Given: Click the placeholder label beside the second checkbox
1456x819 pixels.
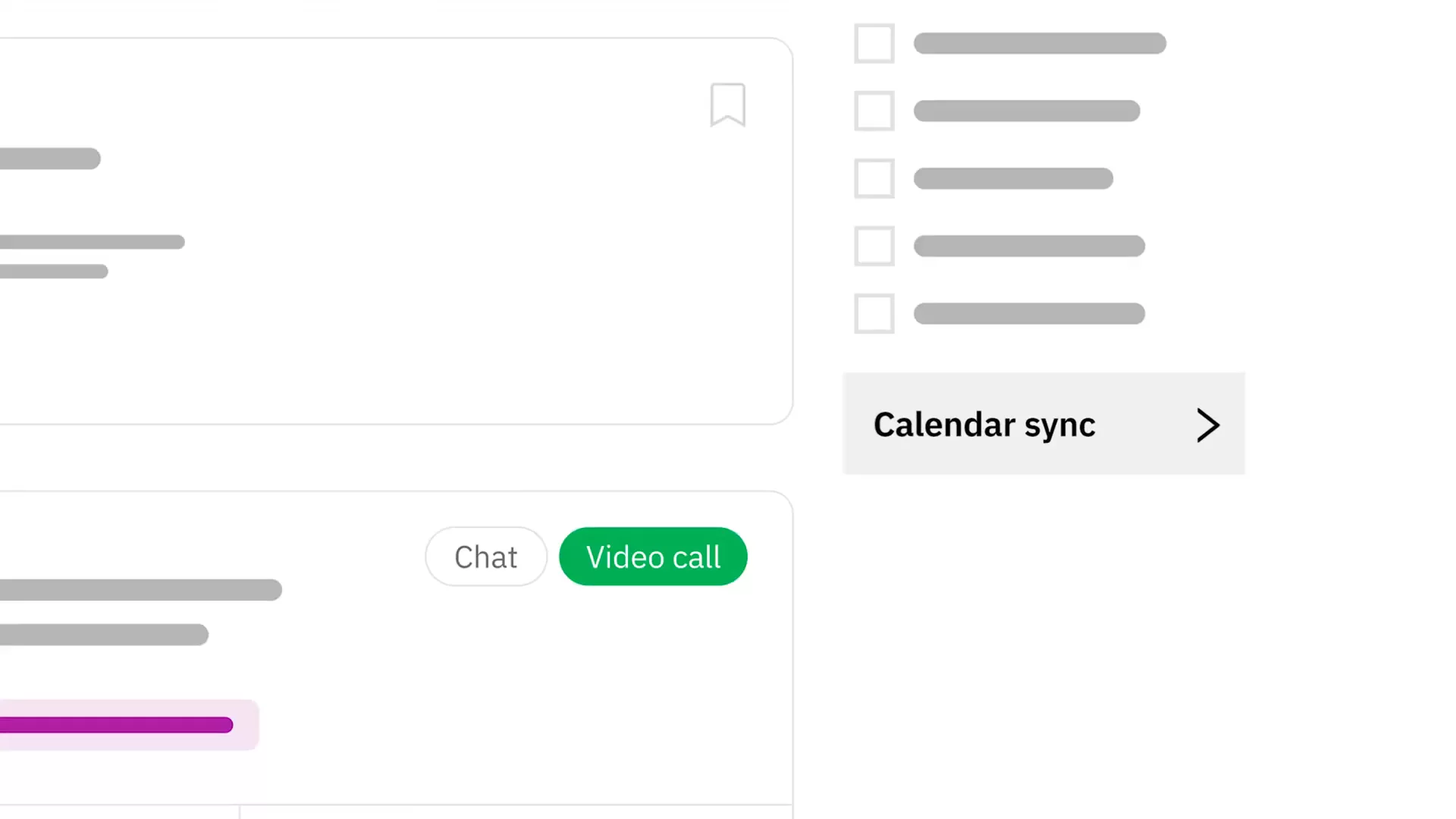Looking at the screenshot, I should [1026, 111].
